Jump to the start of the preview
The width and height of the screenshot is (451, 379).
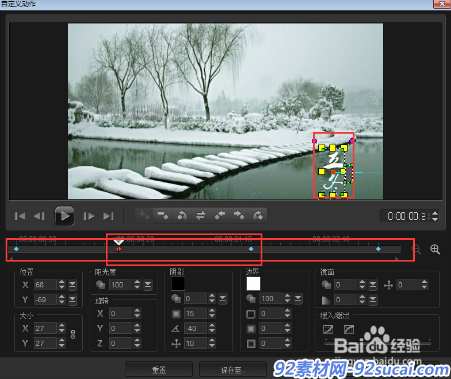(20, 216)
